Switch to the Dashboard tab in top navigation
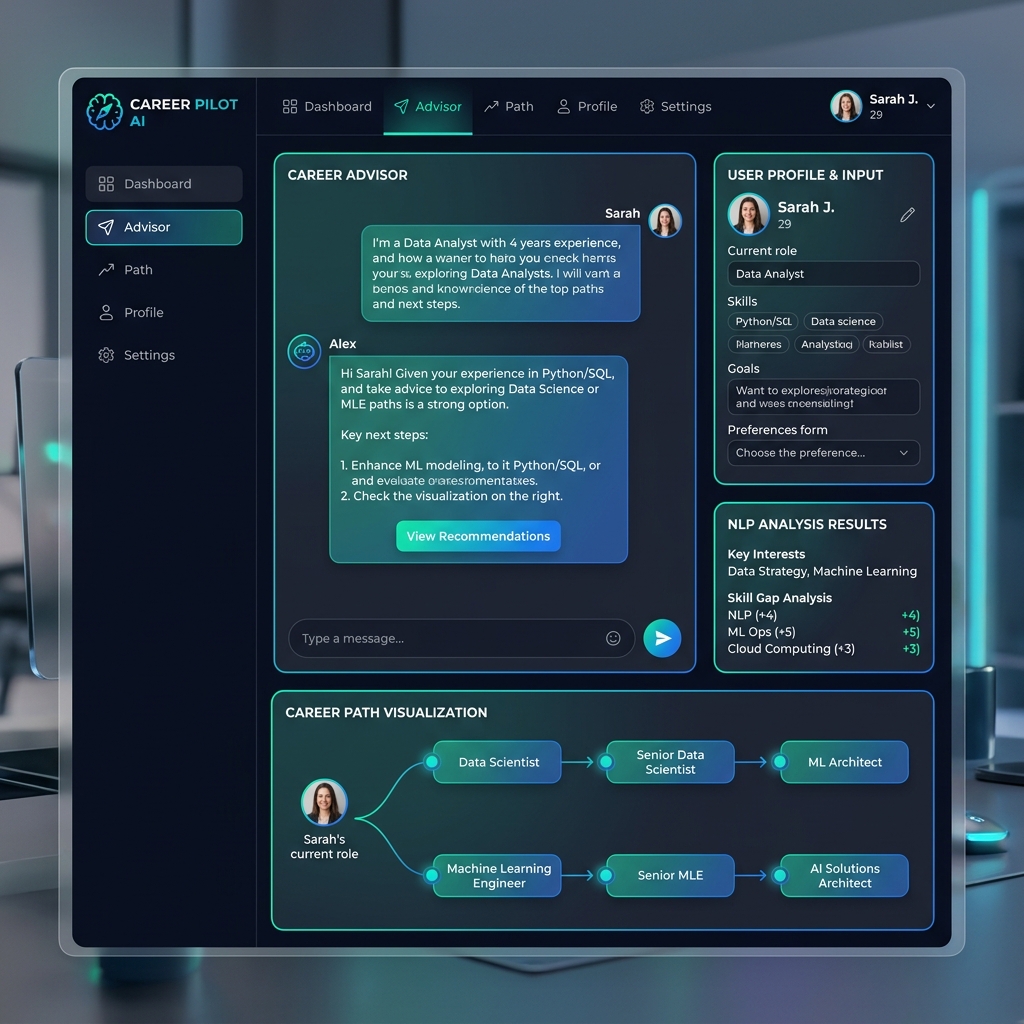 click(327, 106)
